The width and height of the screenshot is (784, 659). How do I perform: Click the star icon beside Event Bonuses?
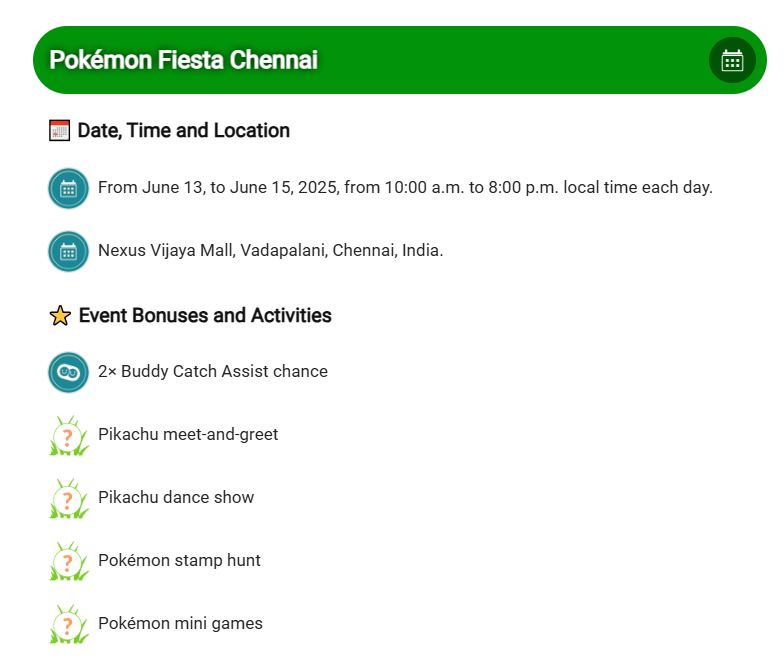[60, 316]
